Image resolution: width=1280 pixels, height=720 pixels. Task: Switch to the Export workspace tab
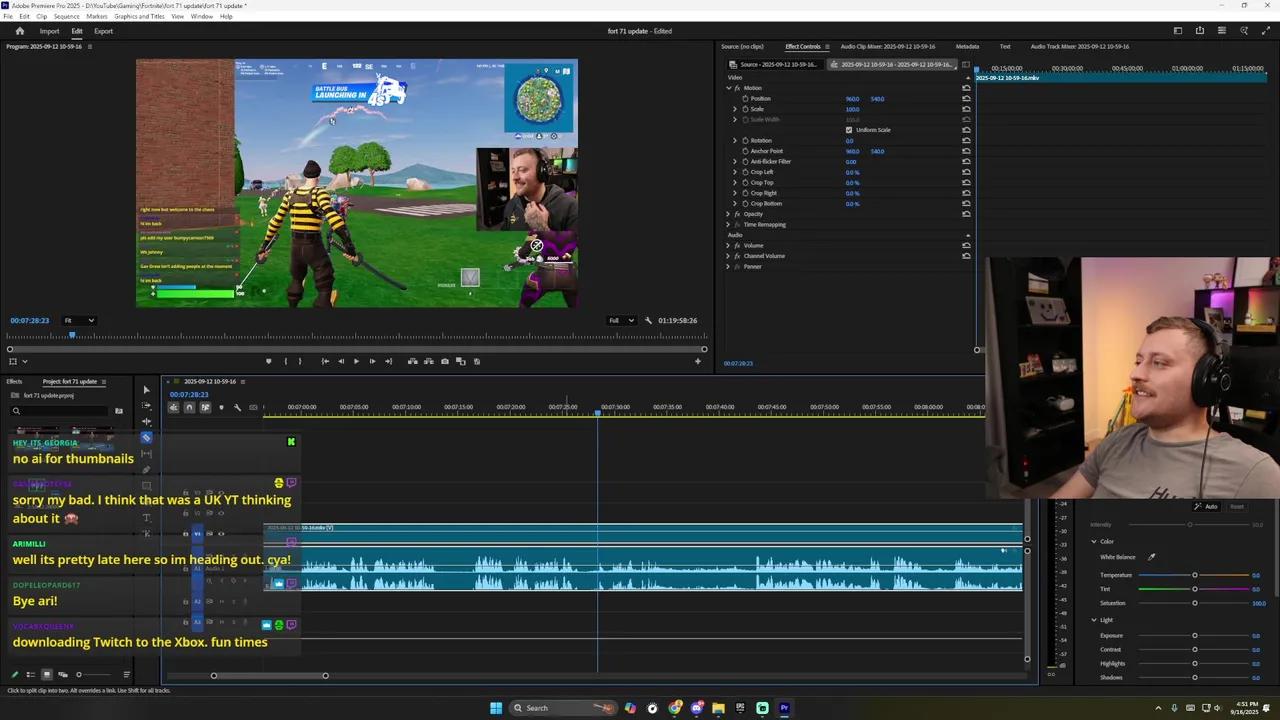(103, 31)
